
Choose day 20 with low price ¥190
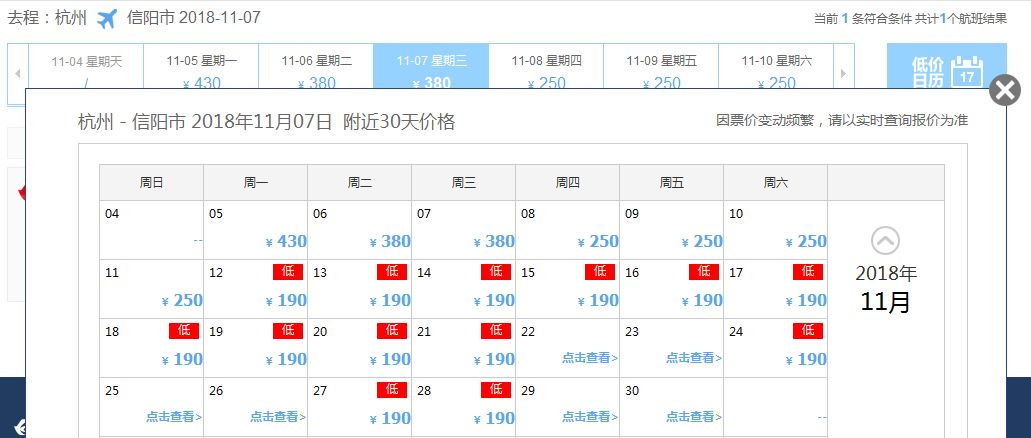click(x=360, y=348)
